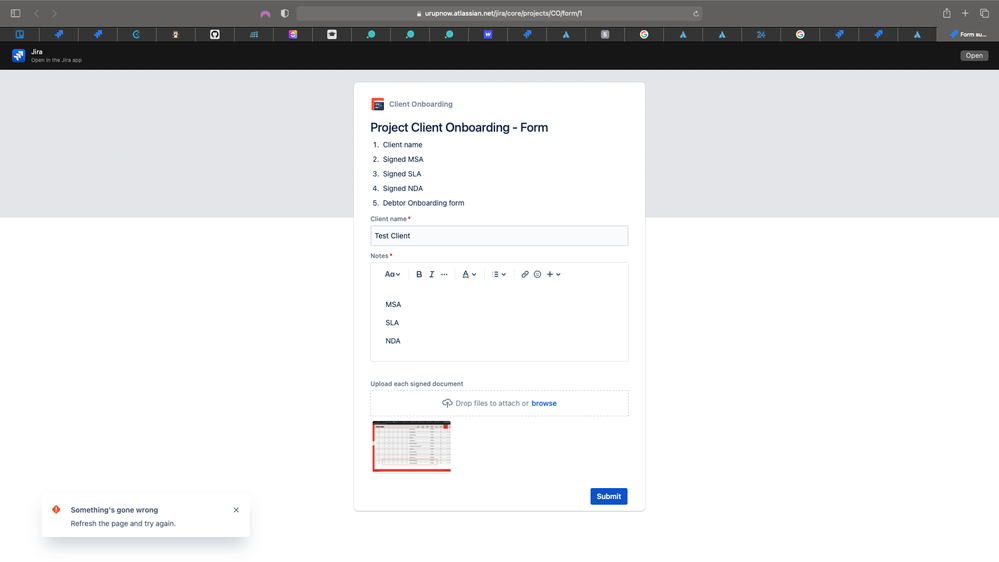999x562 pixels.
Task: Open the insert plus dropdown
Action: (x=554, y=275)
